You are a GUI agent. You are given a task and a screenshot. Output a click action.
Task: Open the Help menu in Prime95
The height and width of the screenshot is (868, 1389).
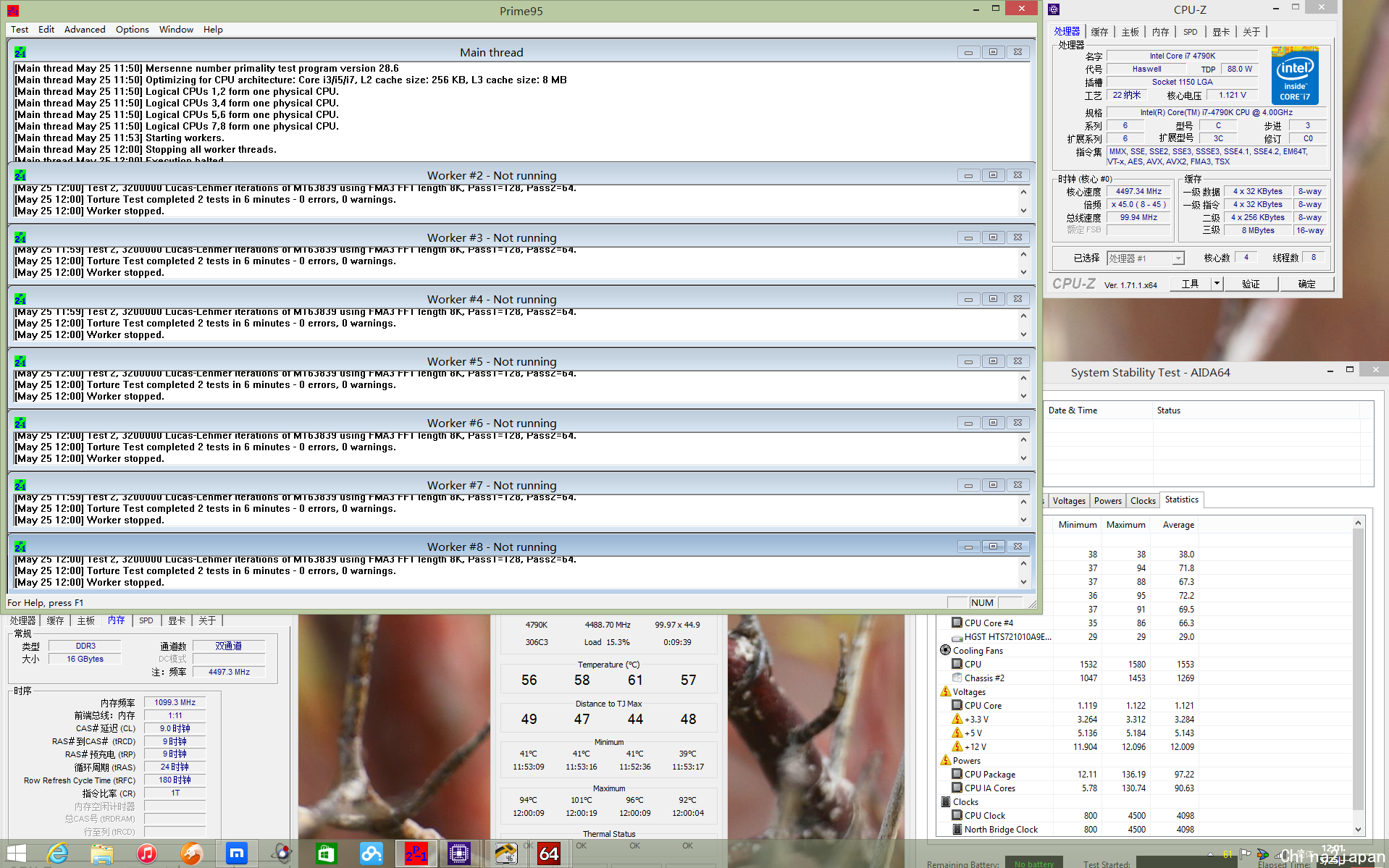[213, 30]
